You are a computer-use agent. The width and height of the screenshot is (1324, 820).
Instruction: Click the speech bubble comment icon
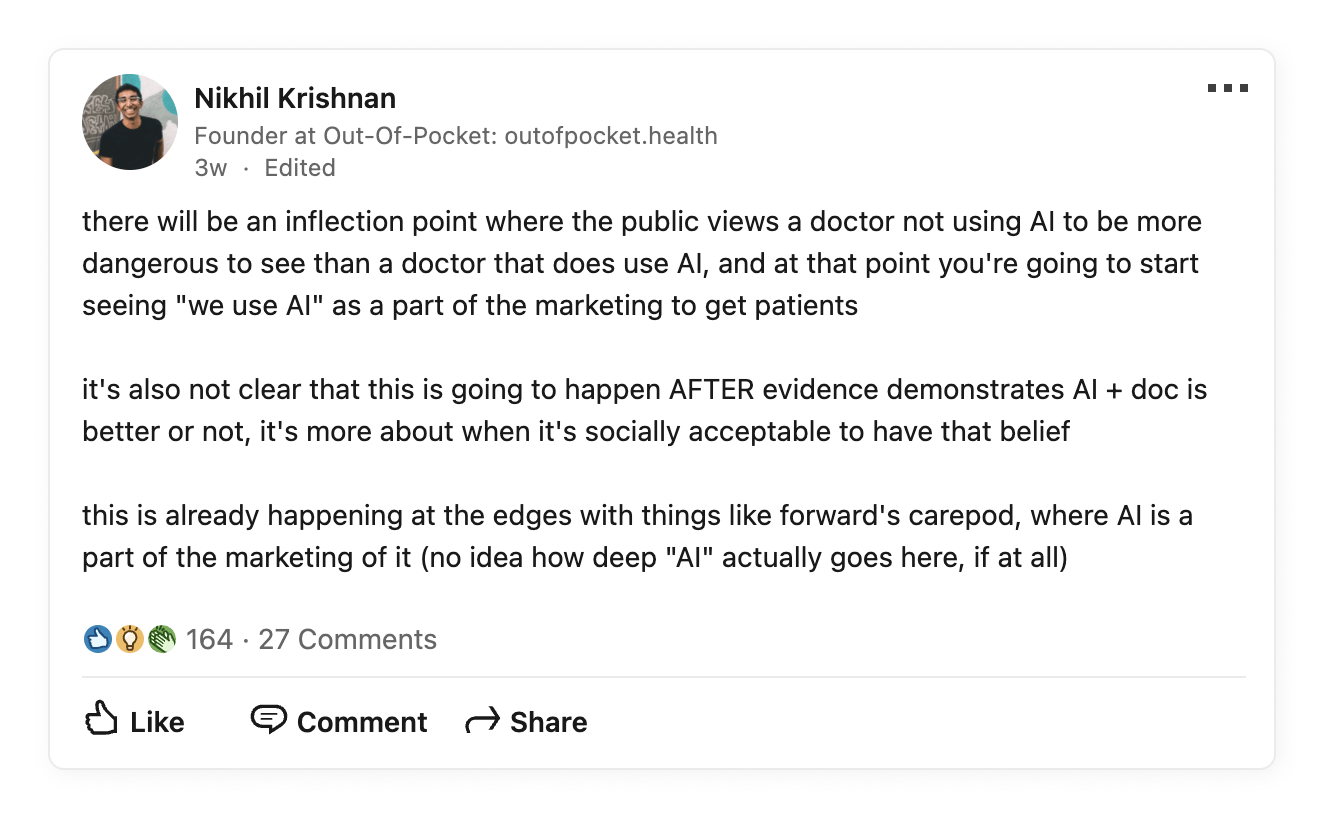click(x=268, y=720)
